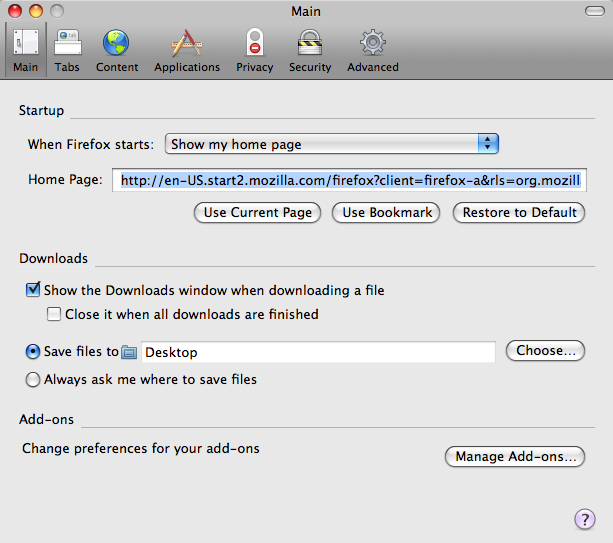Select the Save files to radio button
Image resolution: width=613 pixels, height=543 pixels.
(33, 351)
